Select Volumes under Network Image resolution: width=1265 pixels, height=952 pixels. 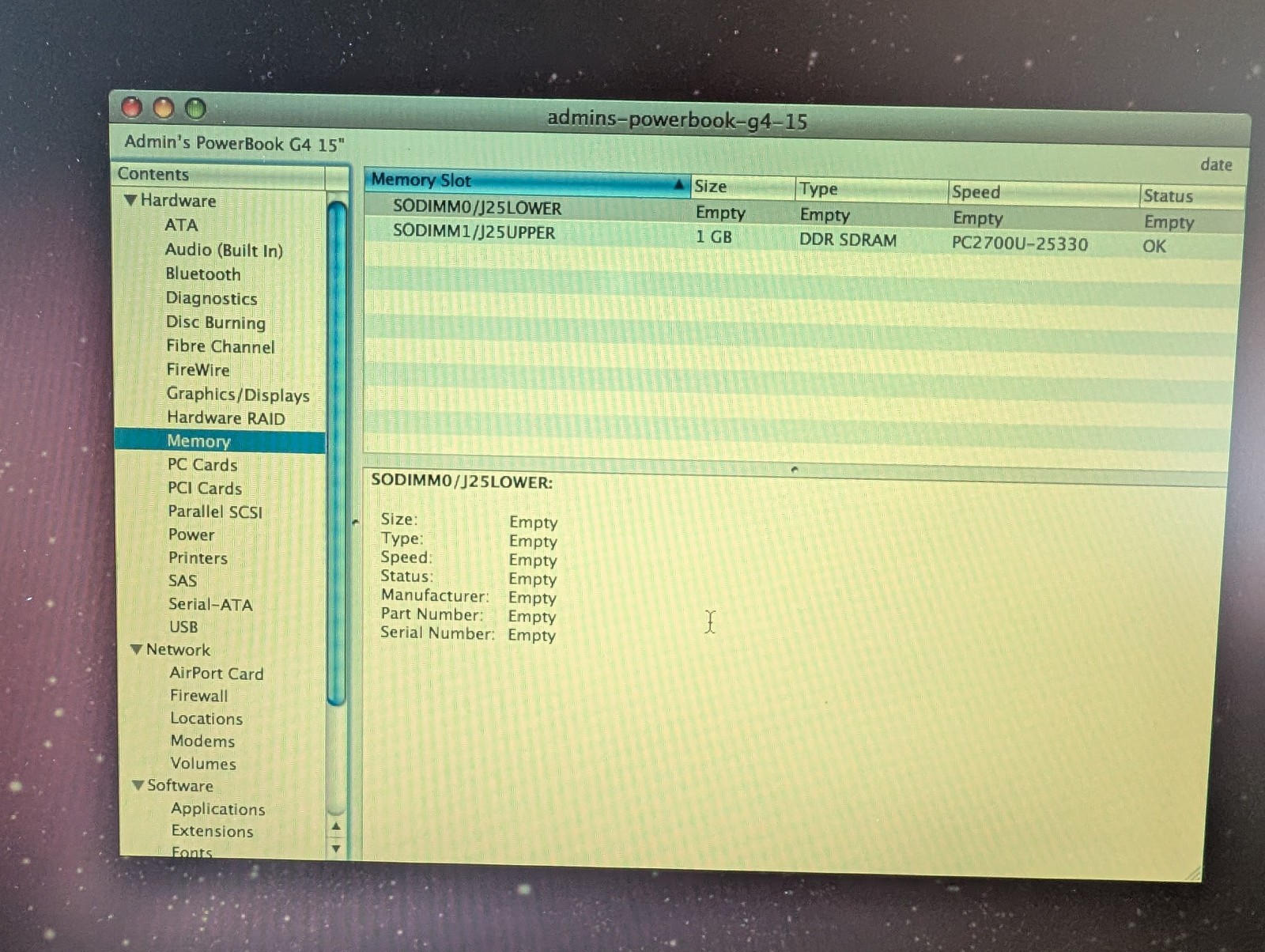[203, 763]
